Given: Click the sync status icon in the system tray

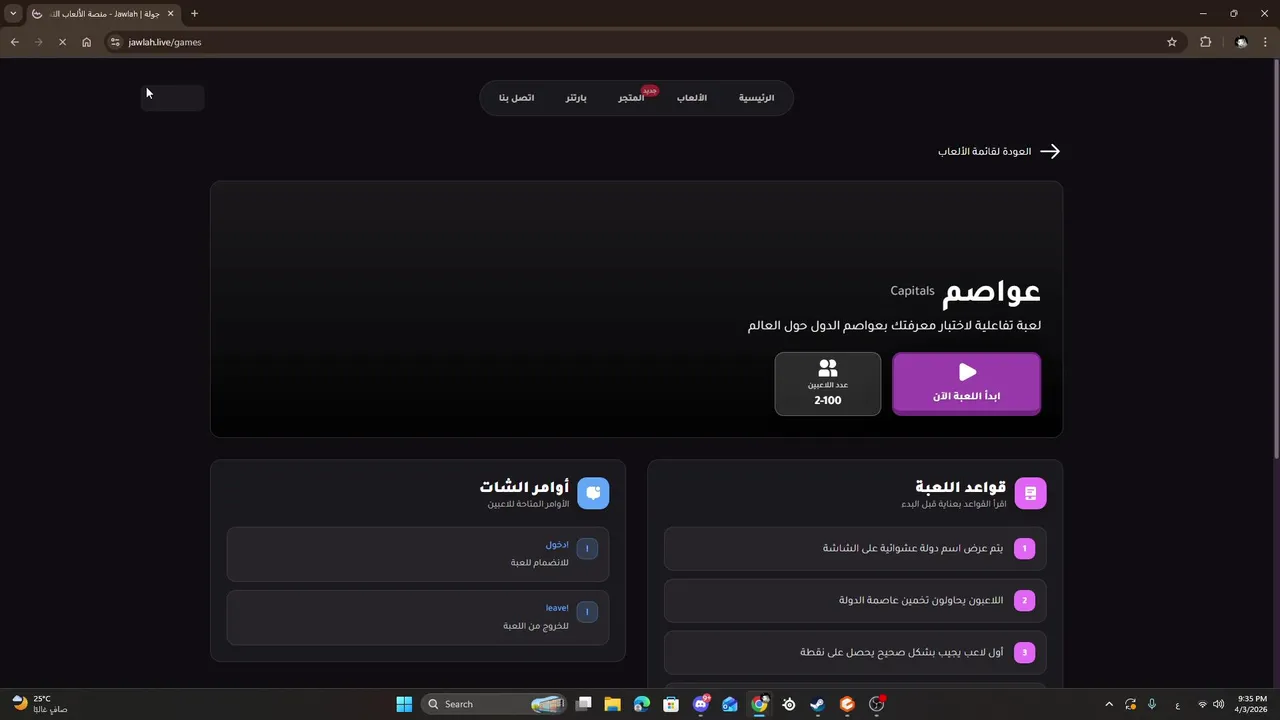Looking at the screenshot, I should point(1130,704).
